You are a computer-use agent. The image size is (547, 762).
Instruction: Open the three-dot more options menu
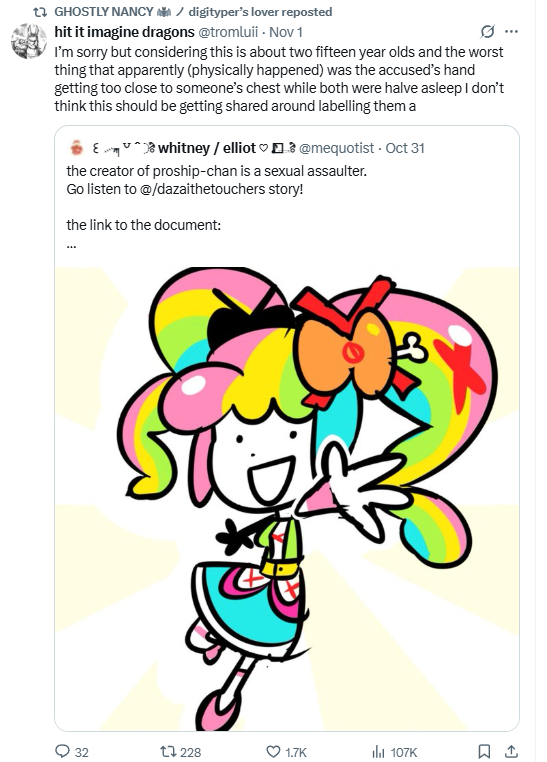coord(512,32)
